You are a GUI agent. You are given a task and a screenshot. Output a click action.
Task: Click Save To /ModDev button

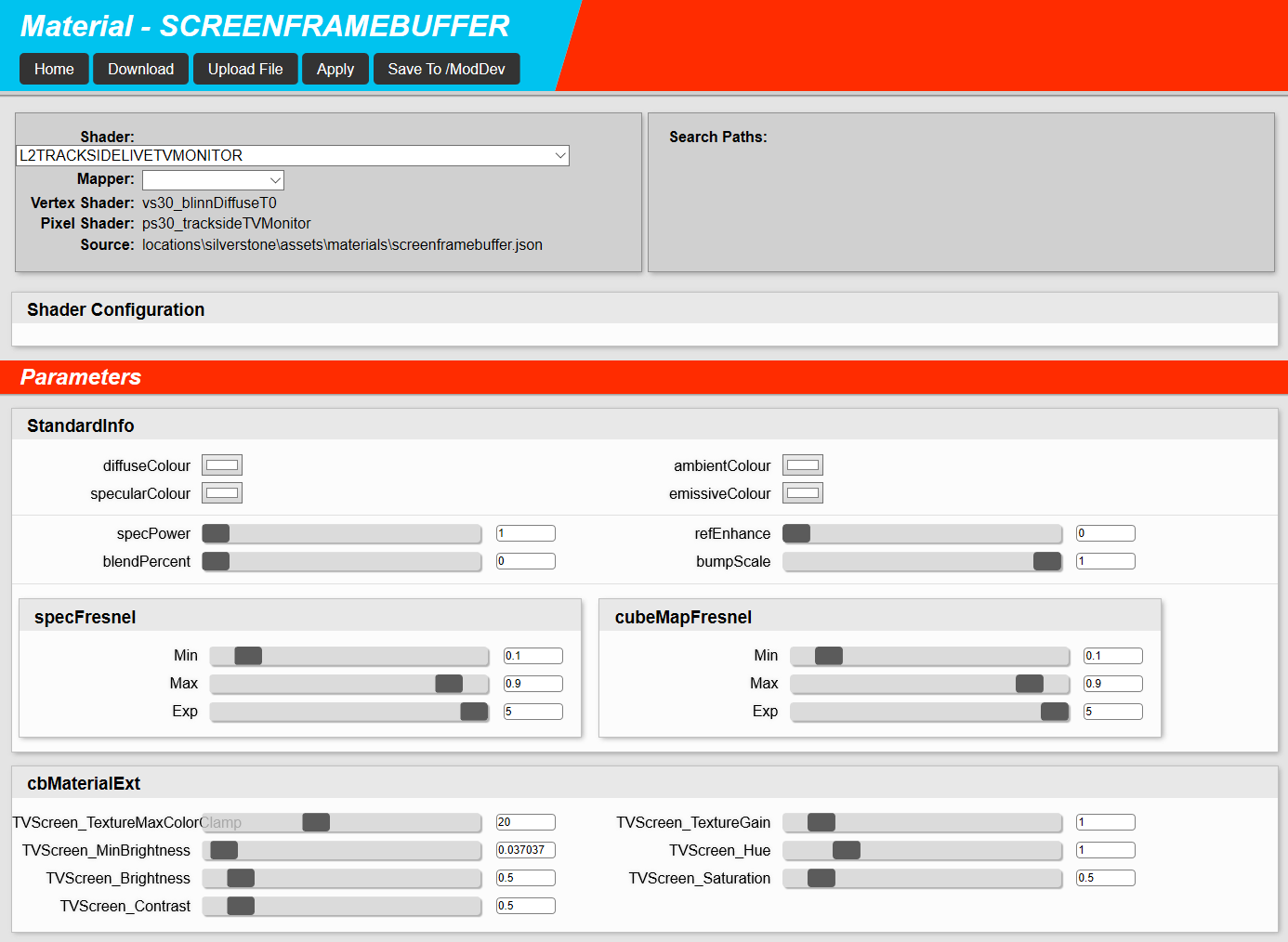[x=447, y=69]
